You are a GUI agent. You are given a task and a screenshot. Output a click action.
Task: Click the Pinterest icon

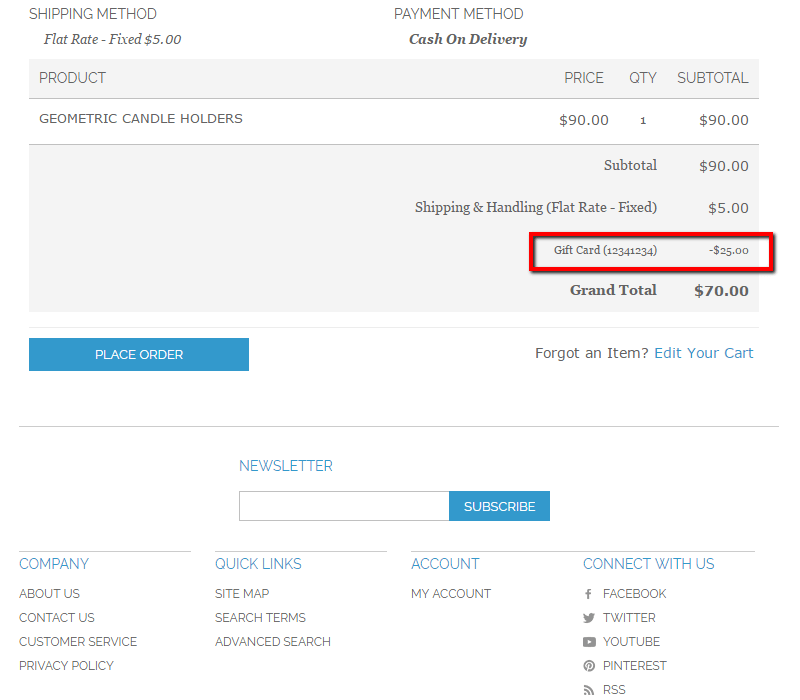589,666
